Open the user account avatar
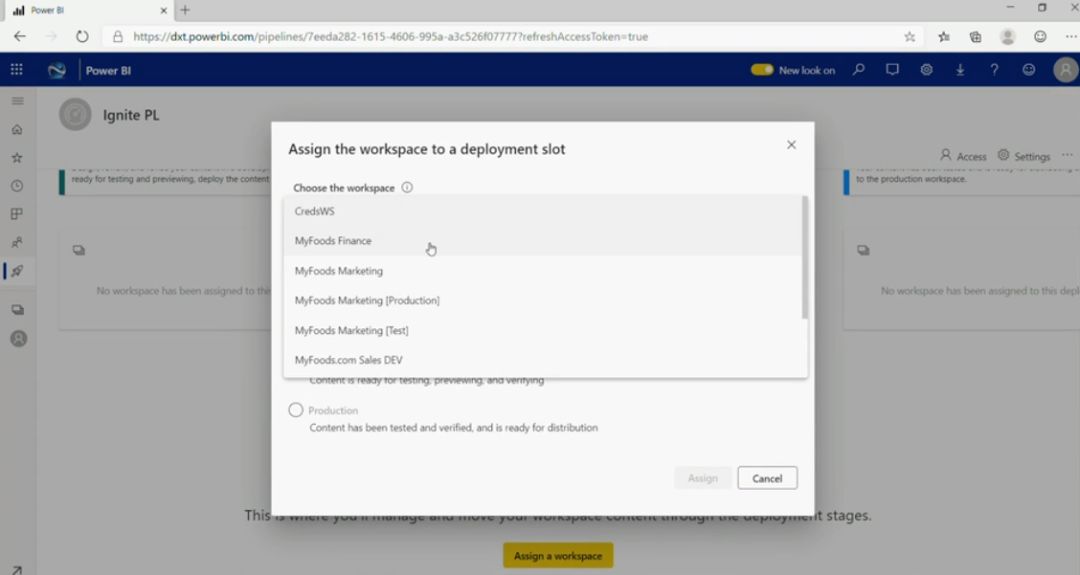1080x575 pixels. [x=1066, y=70]
